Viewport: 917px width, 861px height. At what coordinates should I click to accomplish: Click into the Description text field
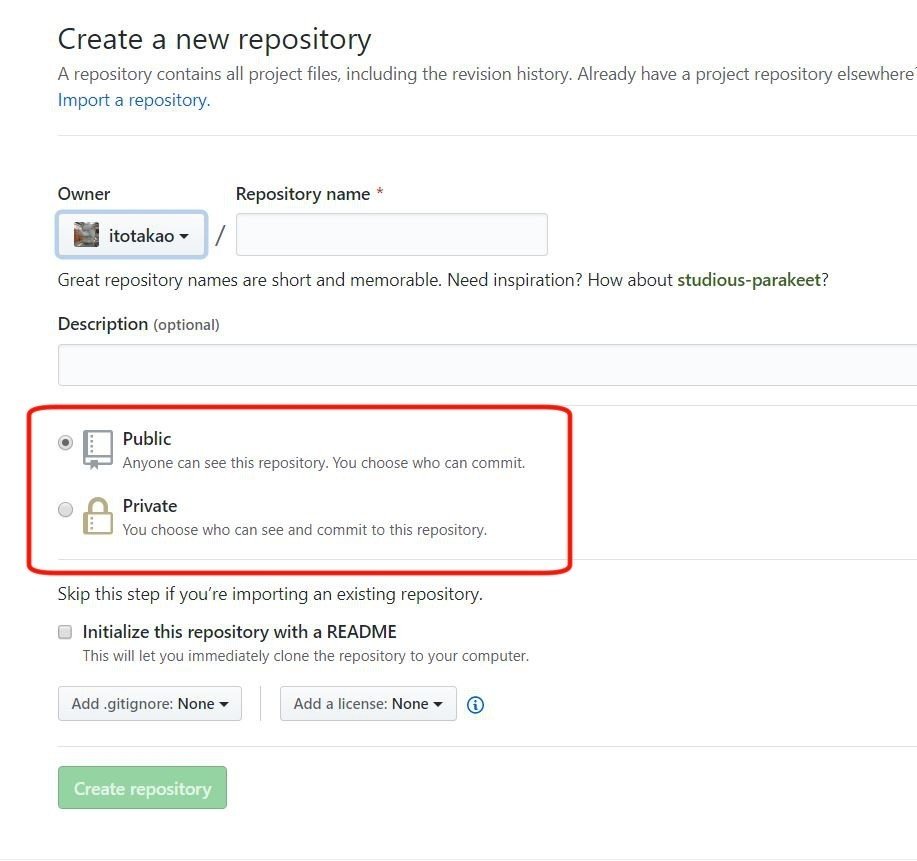pos(487,365)
